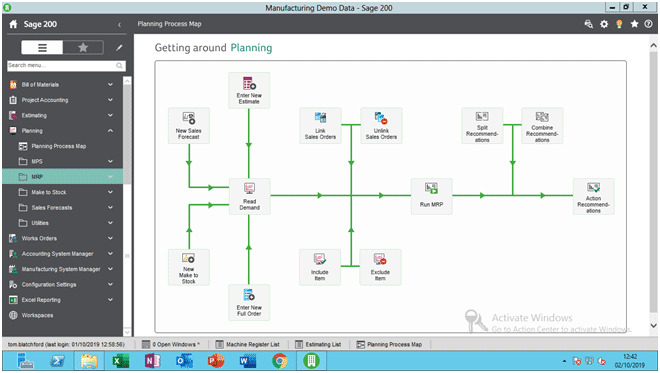Open the Workspaces menu item
Viewport: 660px width, 373px height.
[37, 315]
